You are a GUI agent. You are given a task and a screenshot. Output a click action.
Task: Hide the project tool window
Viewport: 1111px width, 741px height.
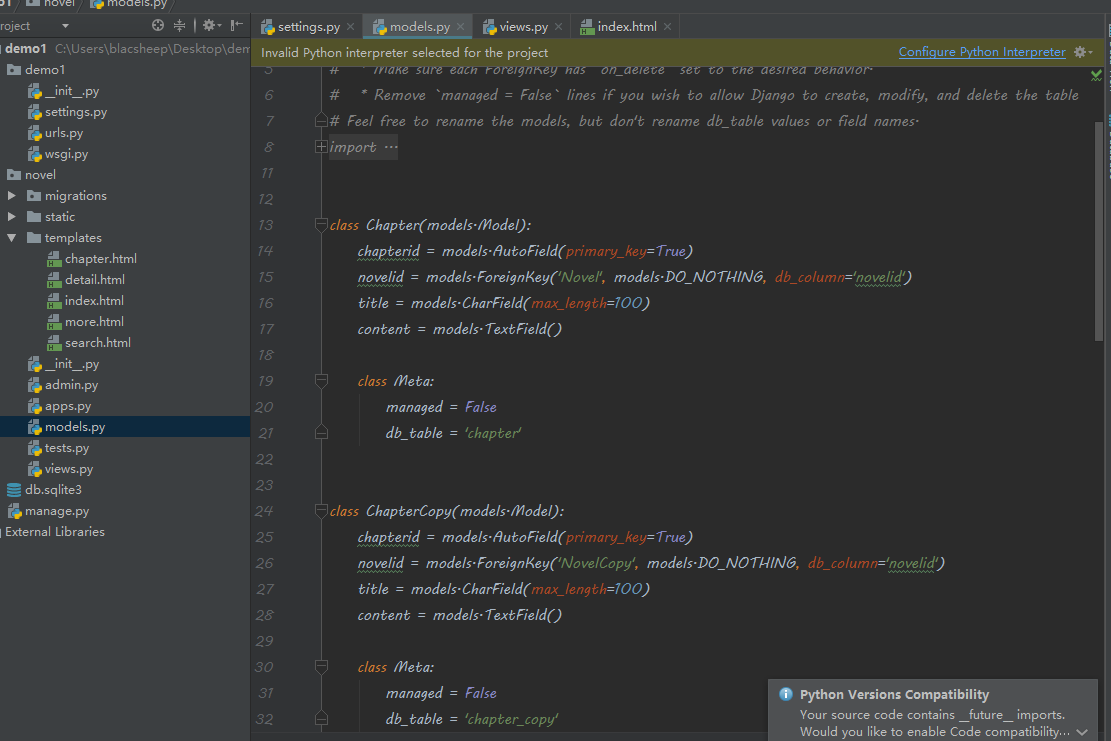(x=236, y=26)
